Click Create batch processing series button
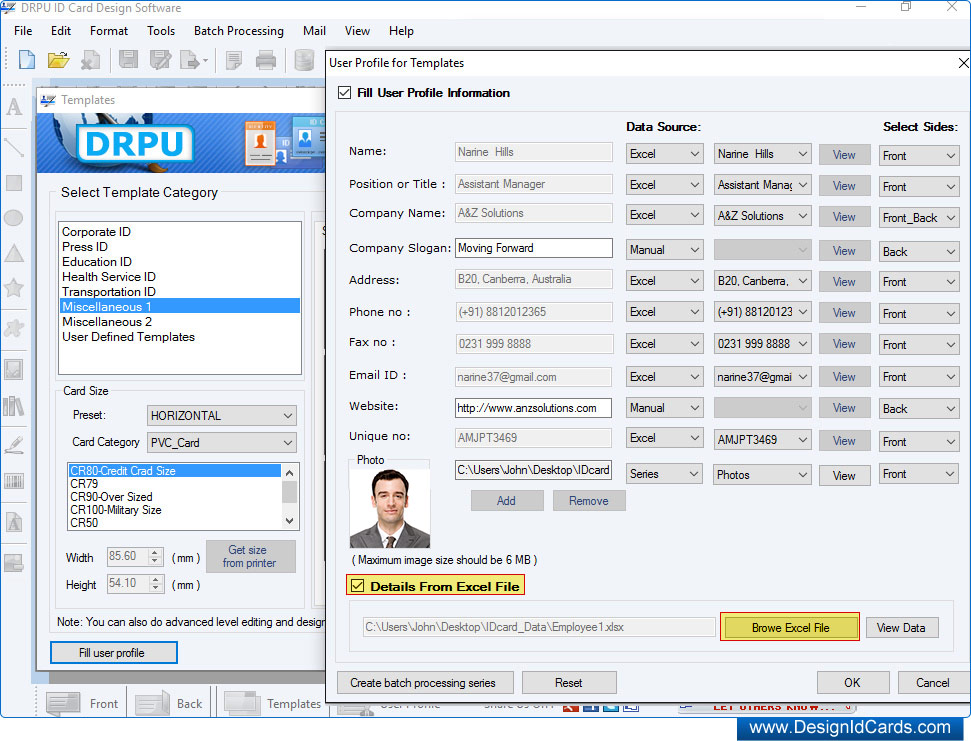This screenshot has width=971, height=741. [425, 682]
